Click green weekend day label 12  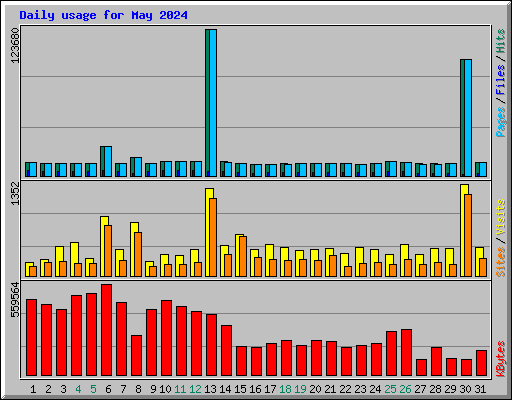[195, 389]
